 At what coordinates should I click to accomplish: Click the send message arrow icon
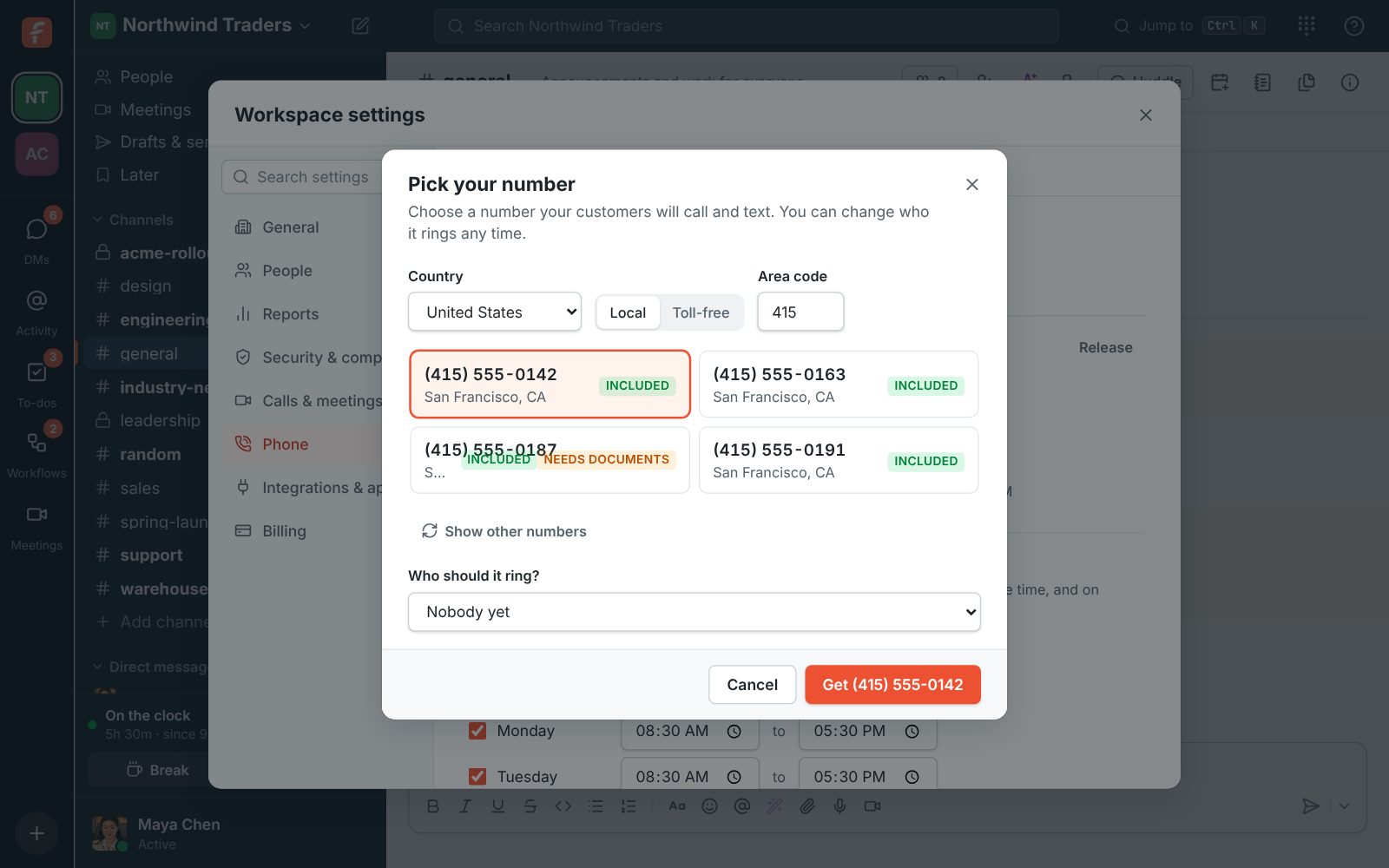click(x=1311, y=806)
